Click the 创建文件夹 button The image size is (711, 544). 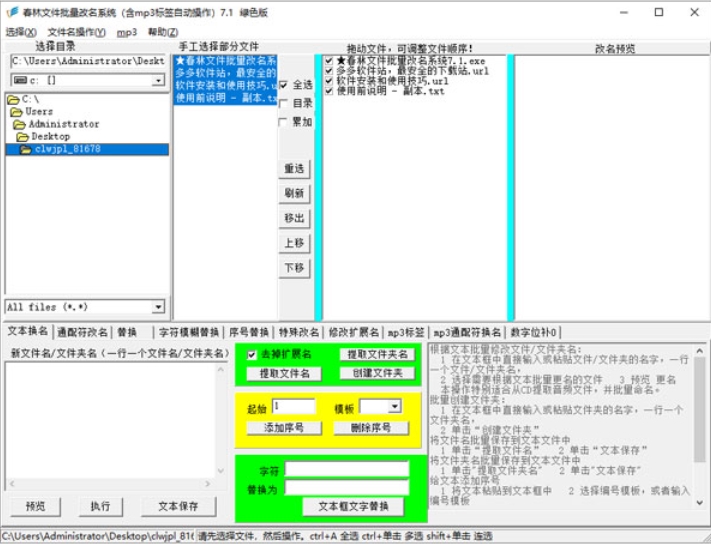click(377, 374)
